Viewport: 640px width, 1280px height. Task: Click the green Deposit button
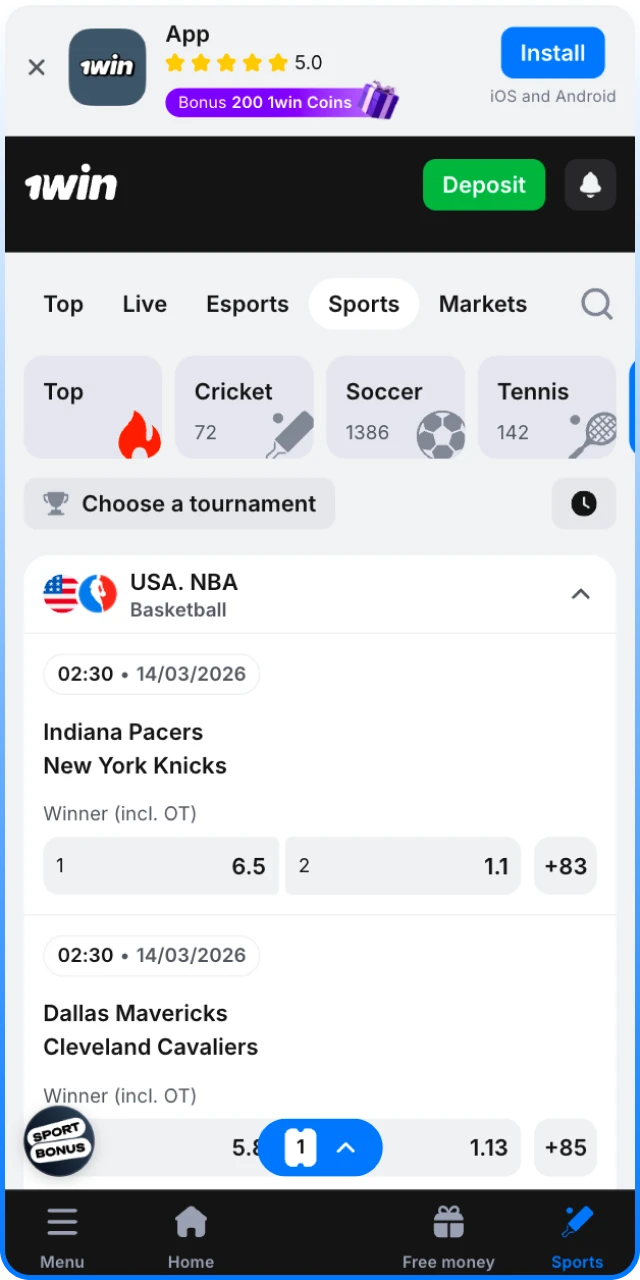(x=484, y=185)
